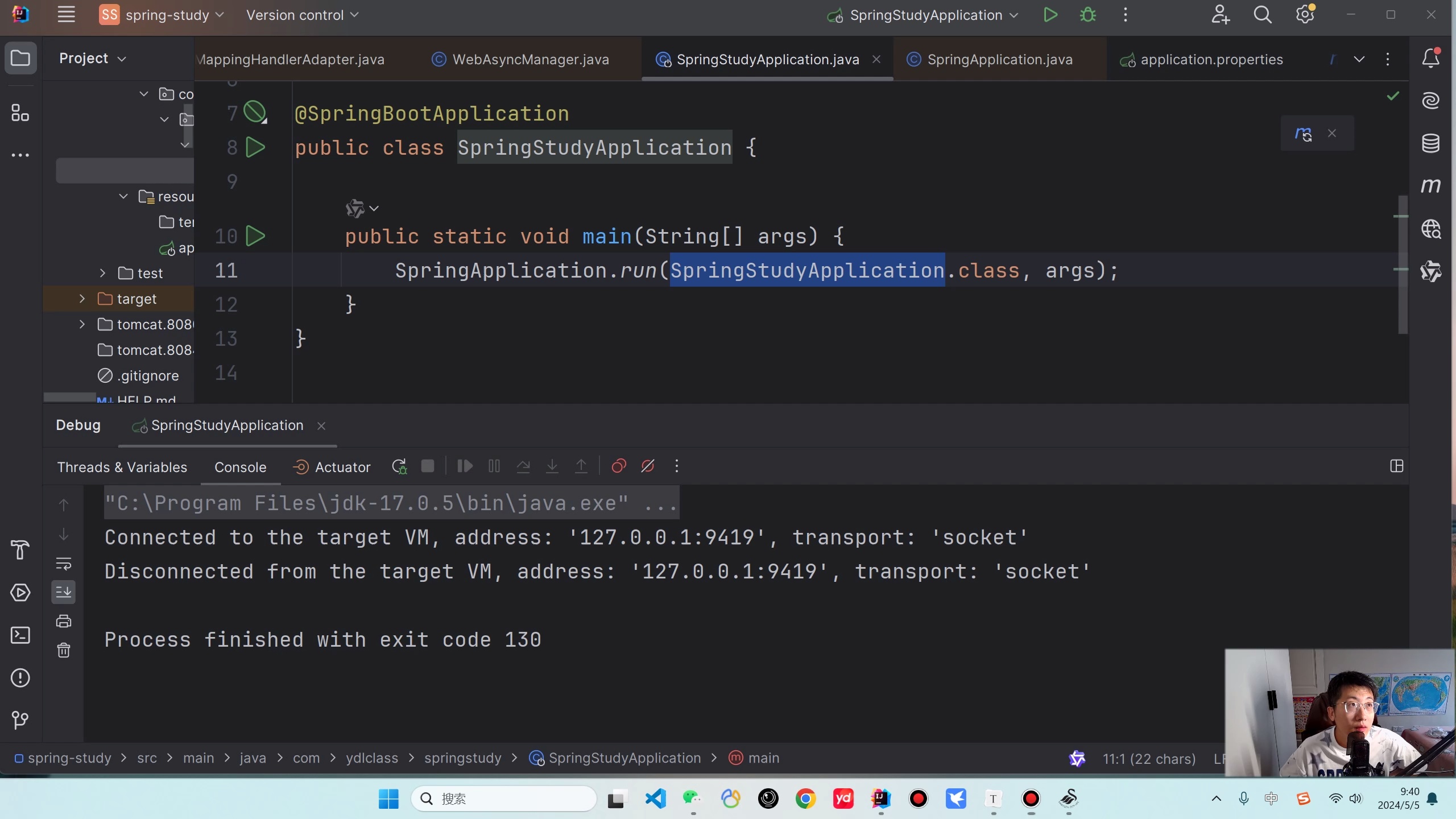
Task: Expand the target folder in project tree
Action: (82, 299)
